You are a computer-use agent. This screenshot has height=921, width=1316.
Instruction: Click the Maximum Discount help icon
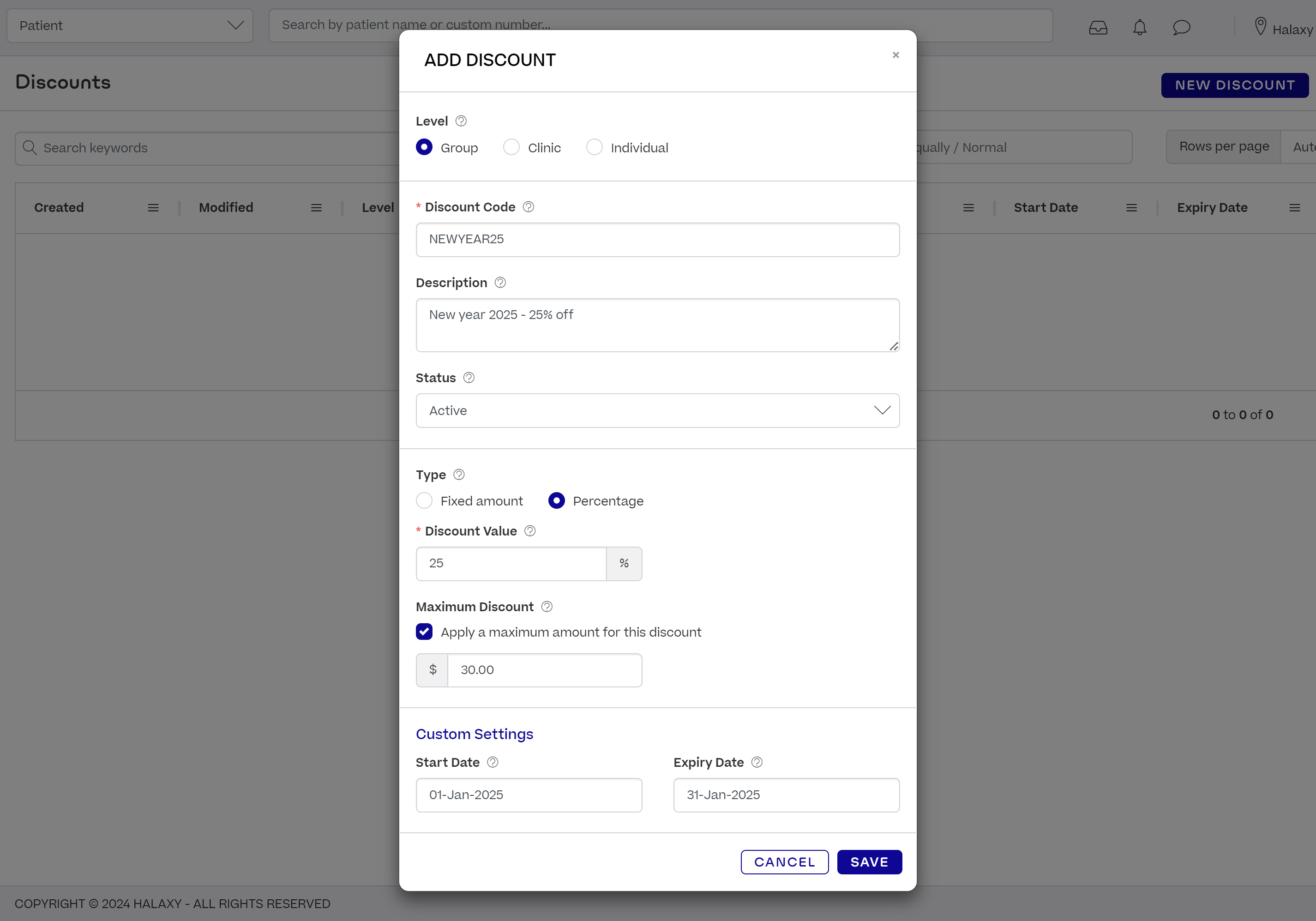click(x=547, y=606)
